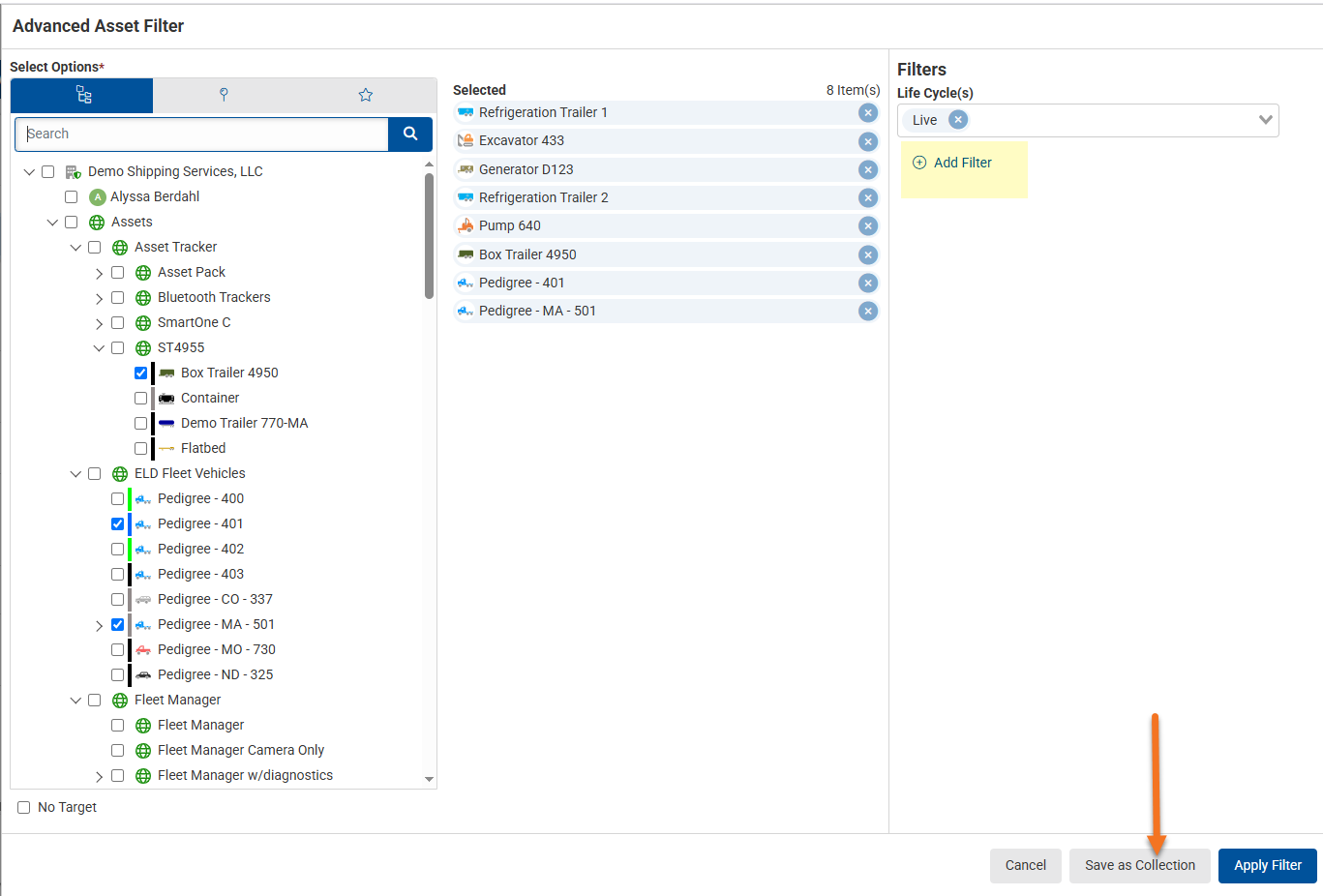The width and height of the screenshot is (1323, 896).
Task: Collapse the ST4955 node
Action: point(99,348)
